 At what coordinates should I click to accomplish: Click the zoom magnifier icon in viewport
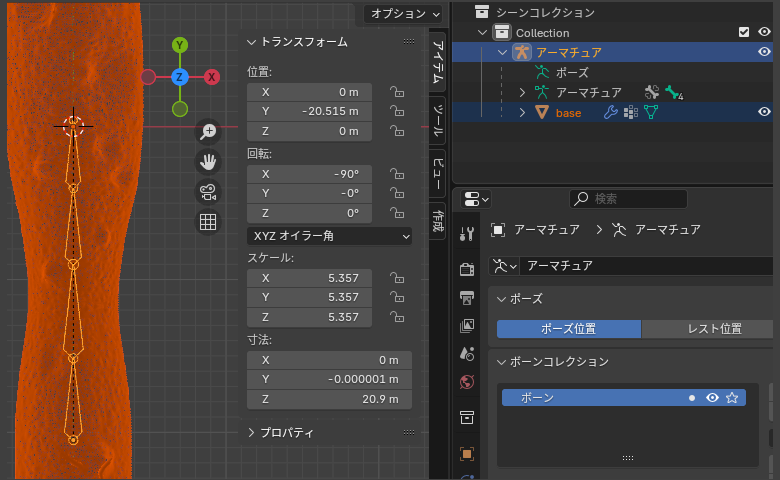208,131
